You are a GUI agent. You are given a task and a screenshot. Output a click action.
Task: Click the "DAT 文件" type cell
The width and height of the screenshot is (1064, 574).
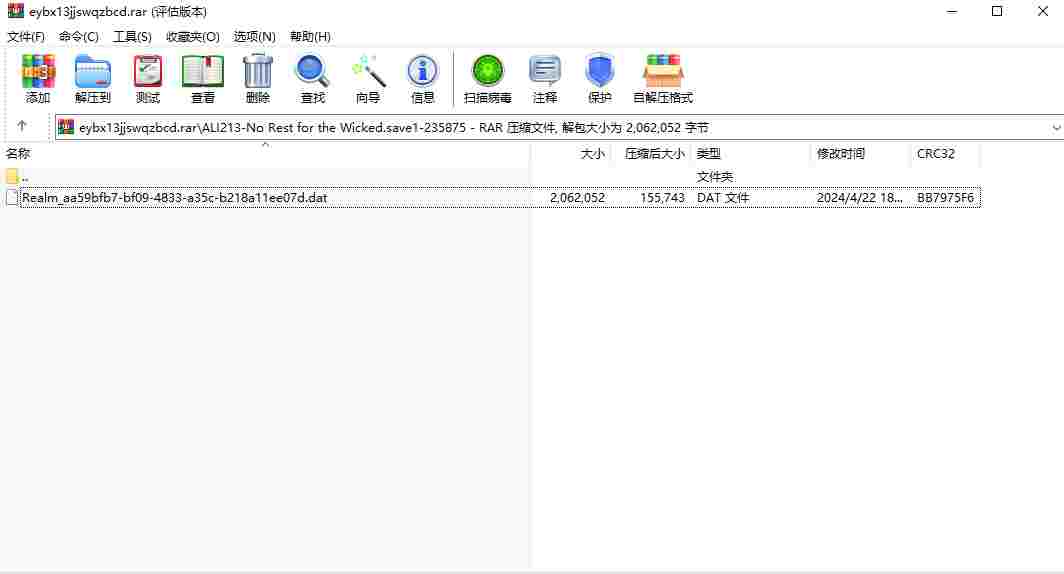pos(723,197)
